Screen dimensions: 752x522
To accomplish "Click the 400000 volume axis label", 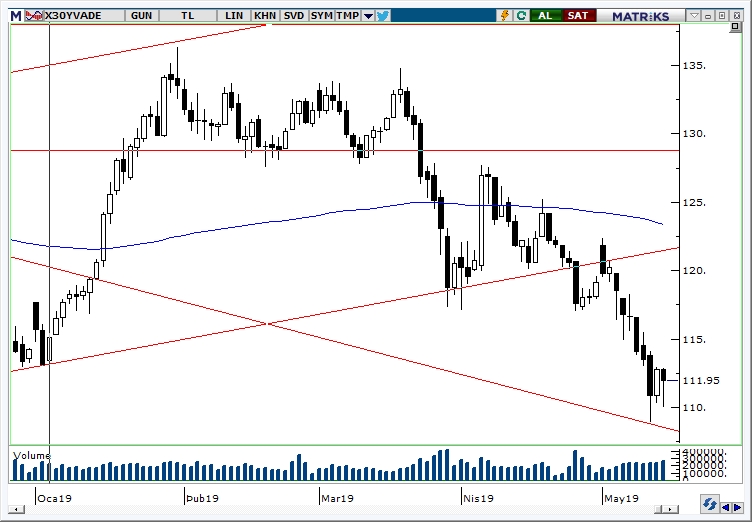I will [704, 453].
